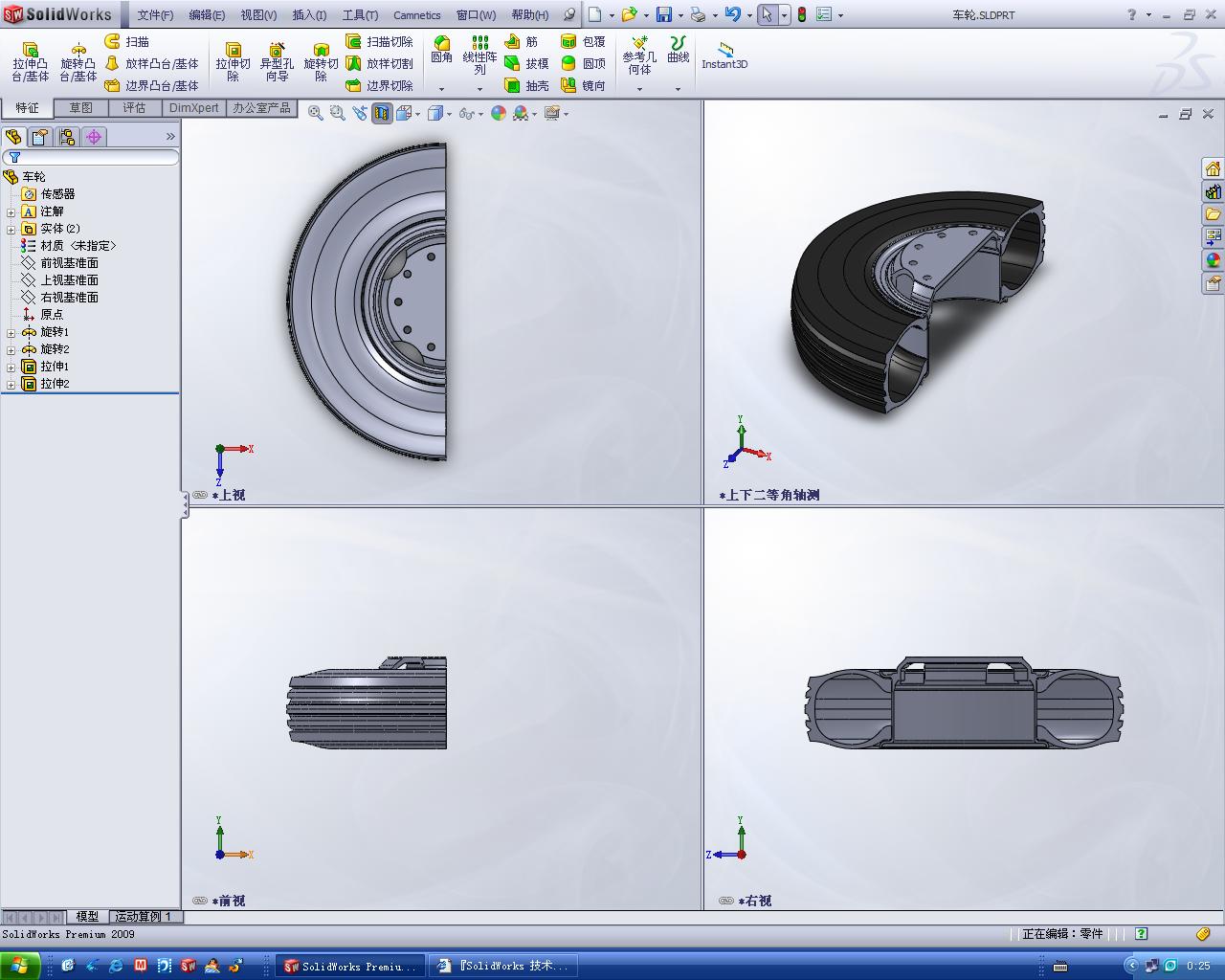The image size is (1225, 980).
Task: Pick the 边界凸台/基体 boundary boss tool
Action: click(x=151, y=85)
